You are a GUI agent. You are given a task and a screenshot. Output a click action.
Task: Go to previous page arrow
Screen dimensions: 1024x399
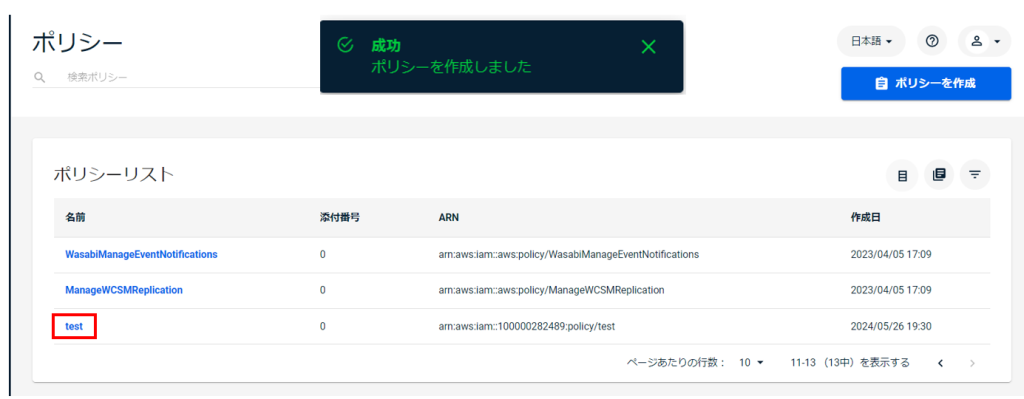pyautogui.click(x=940, y=362)
